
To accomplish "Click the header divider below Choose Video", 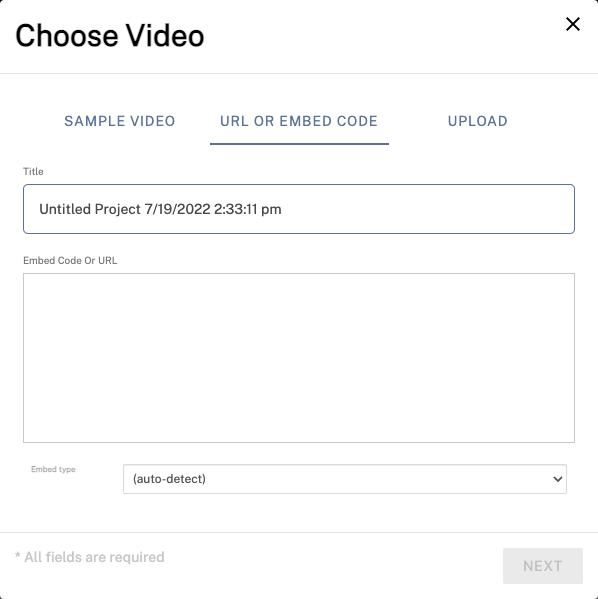I will coord(299,73).
